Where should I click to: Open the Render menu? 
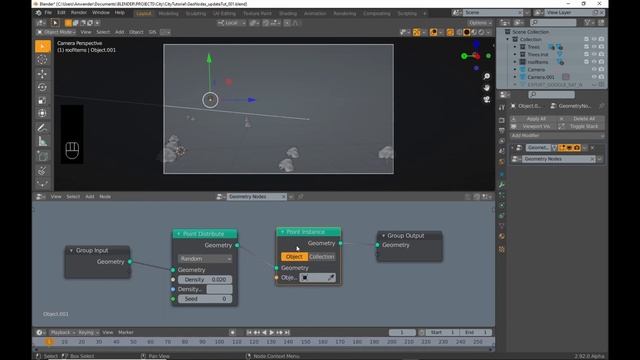click(79, 13)
